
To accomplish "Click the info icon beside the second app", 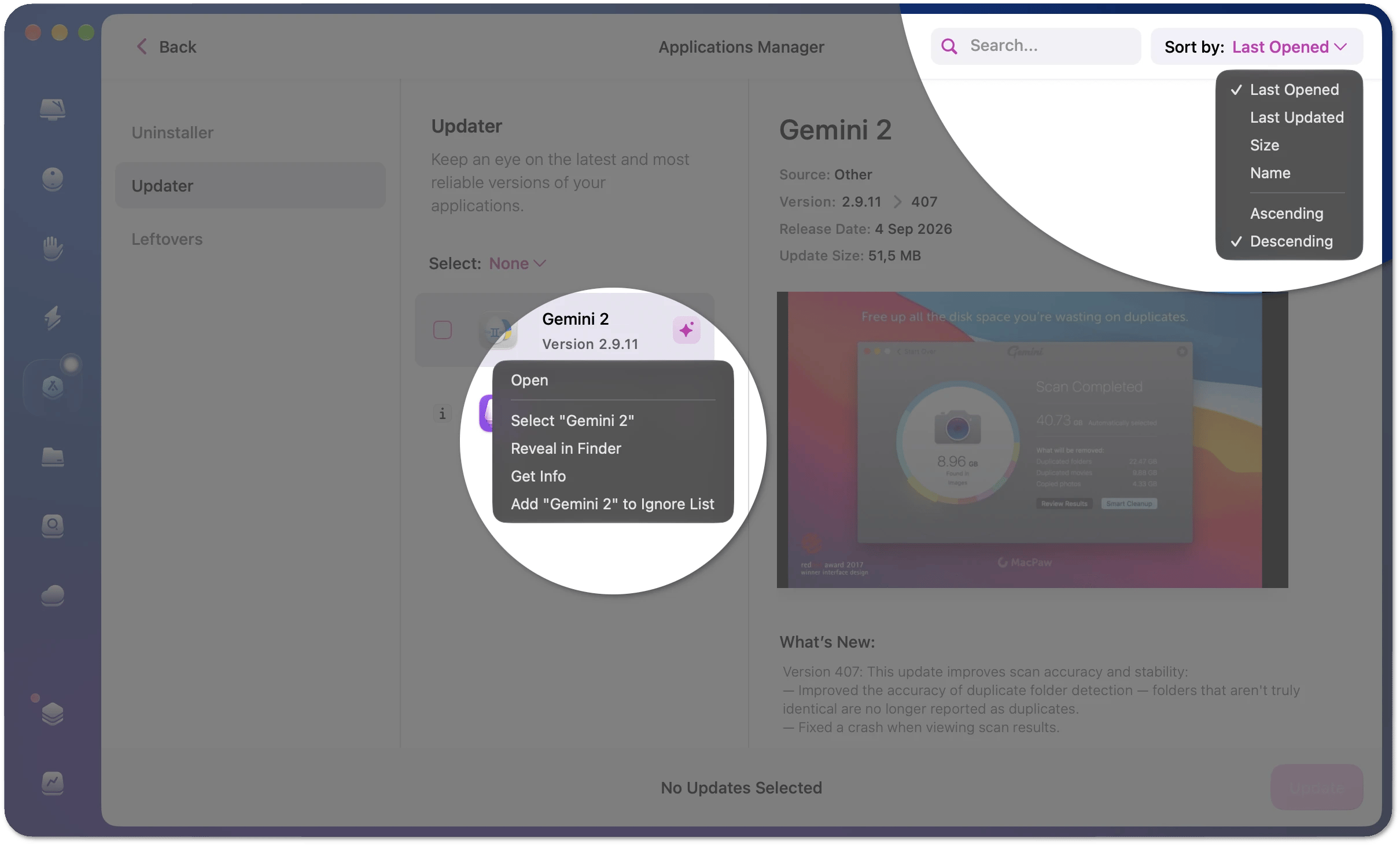I will point(442,413).
